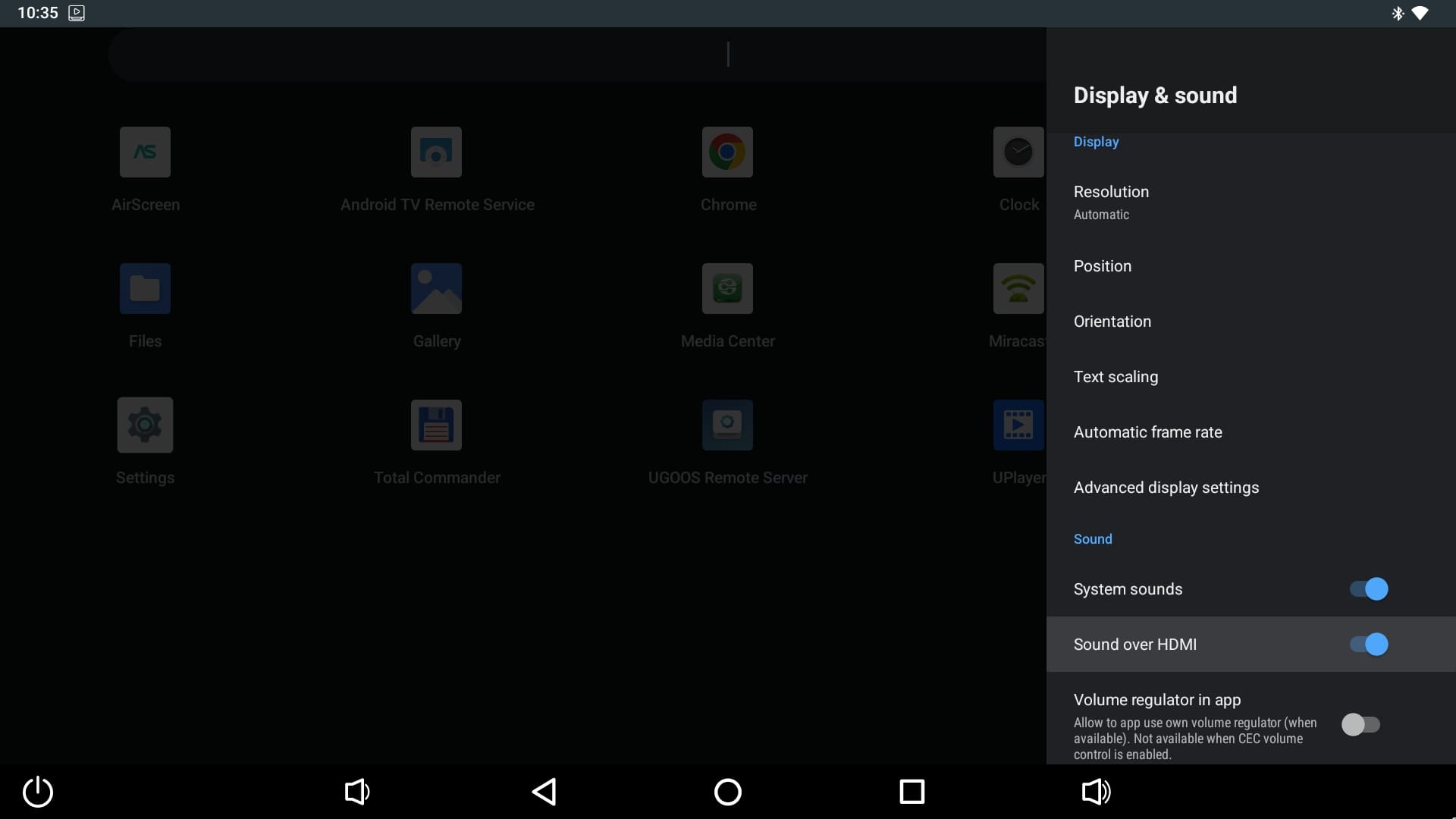Click the search field at top

tap(576, 55)
